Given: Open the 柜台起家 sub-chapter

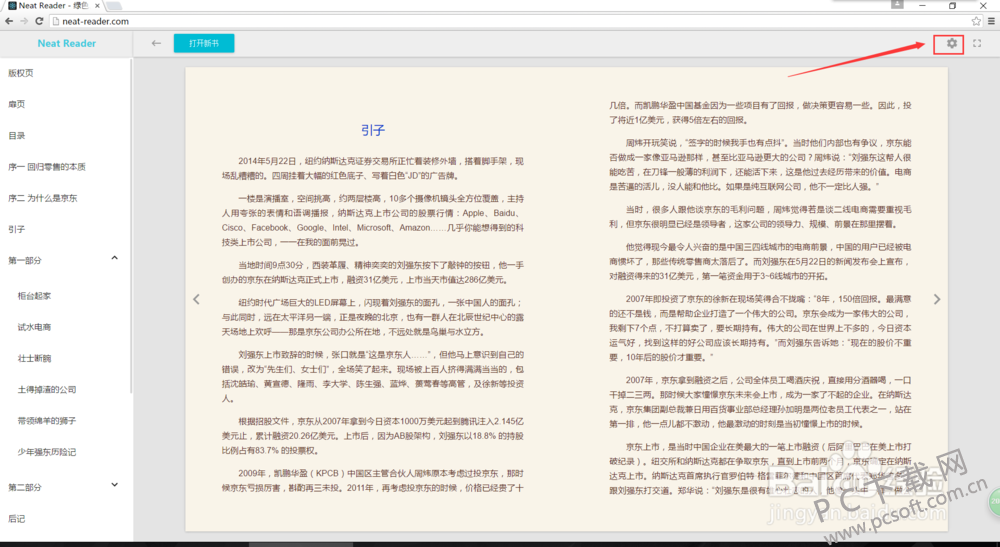Looking at the screenshot, I should [34, 296].
